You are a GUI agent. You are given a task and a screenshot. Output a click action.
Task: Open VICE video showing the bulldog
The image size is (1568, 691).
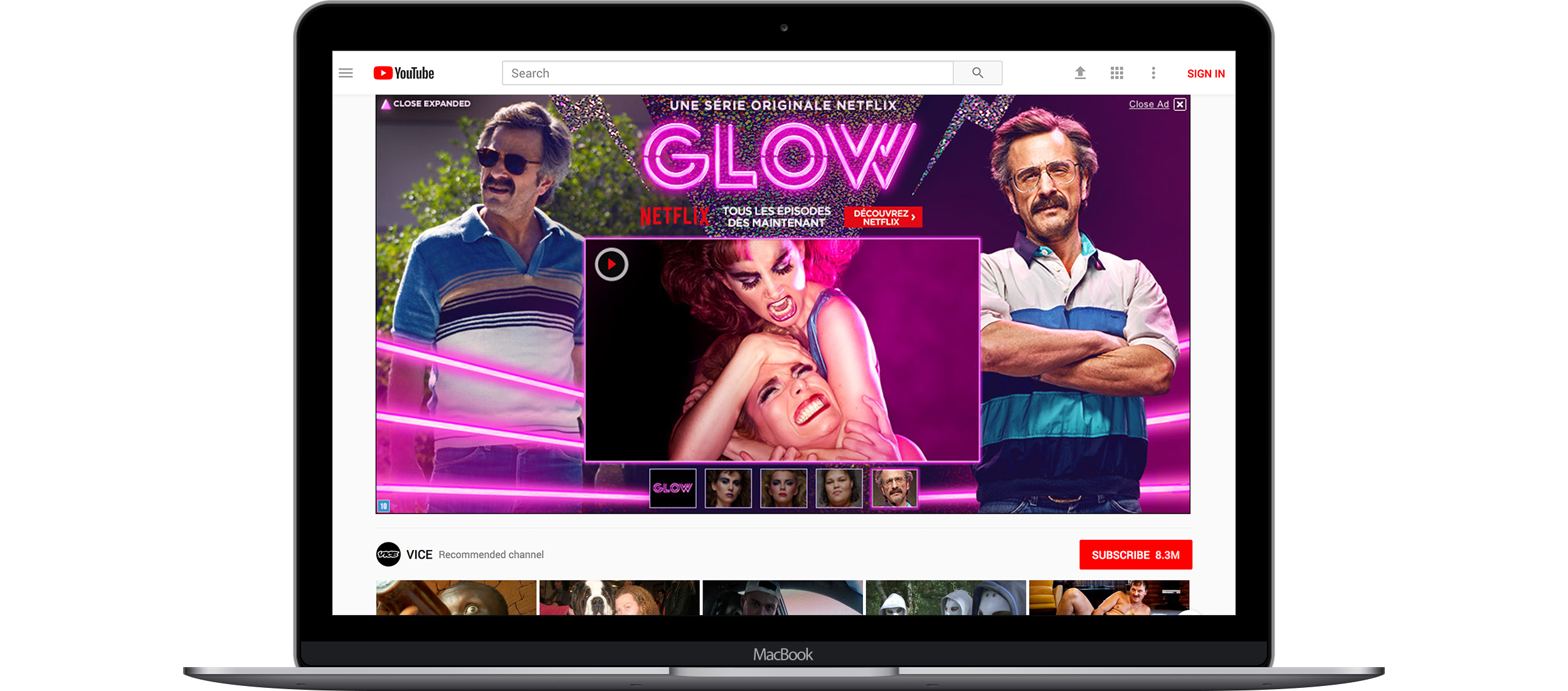(x=619, y=598)
